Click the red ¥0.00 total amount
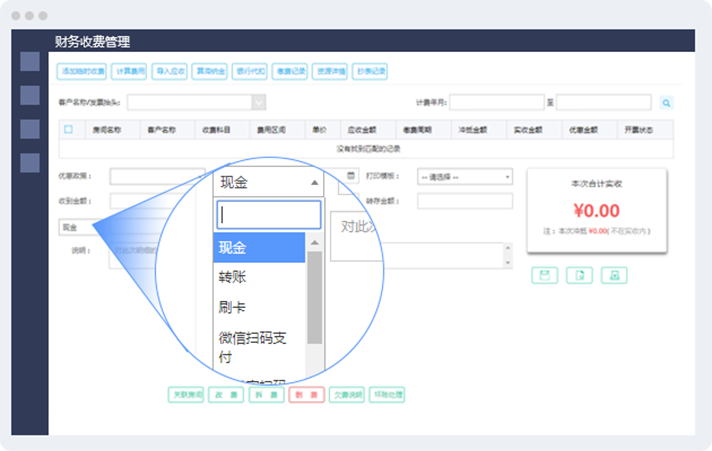712x451 pixels. click(x=596, y=211)
